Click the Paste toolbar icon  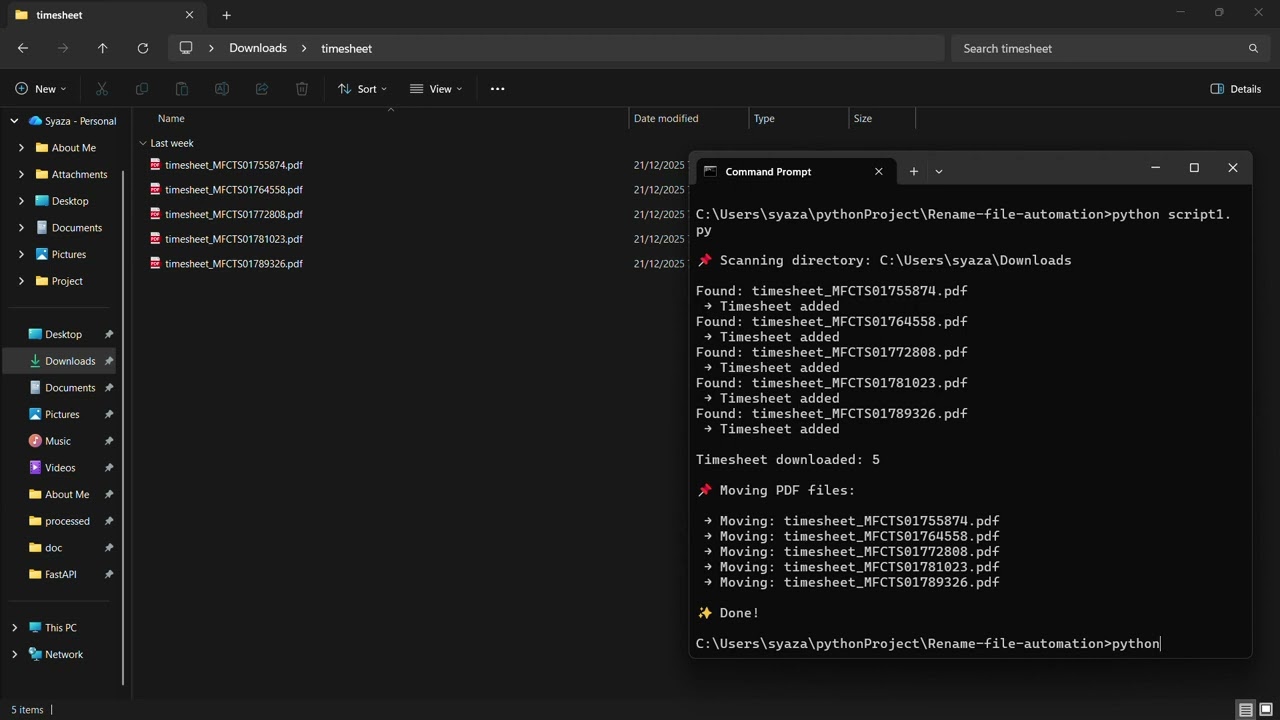(182, 89)
